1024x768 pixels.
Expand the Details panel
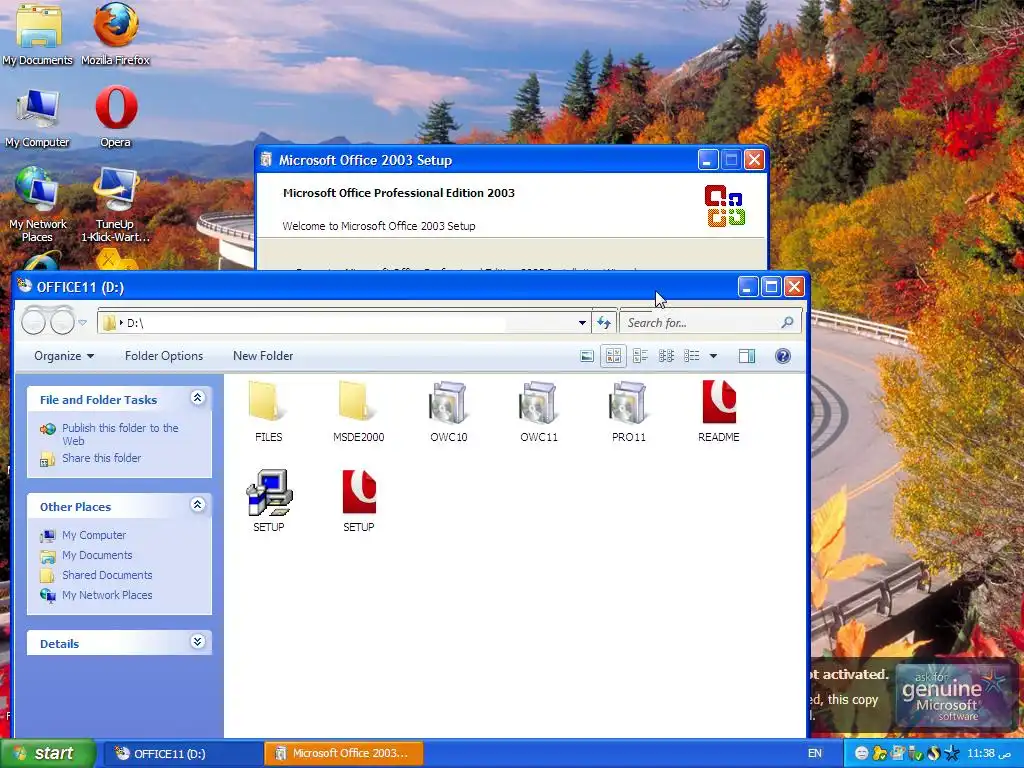click(x=197, y=642)
